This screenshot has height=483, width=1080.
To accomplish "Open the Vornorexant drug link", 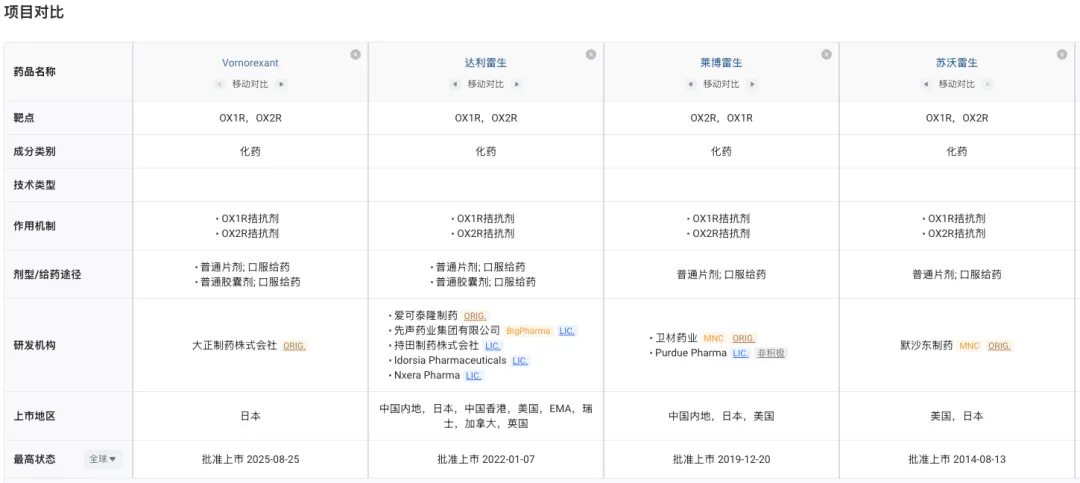I will pos(250,63).
